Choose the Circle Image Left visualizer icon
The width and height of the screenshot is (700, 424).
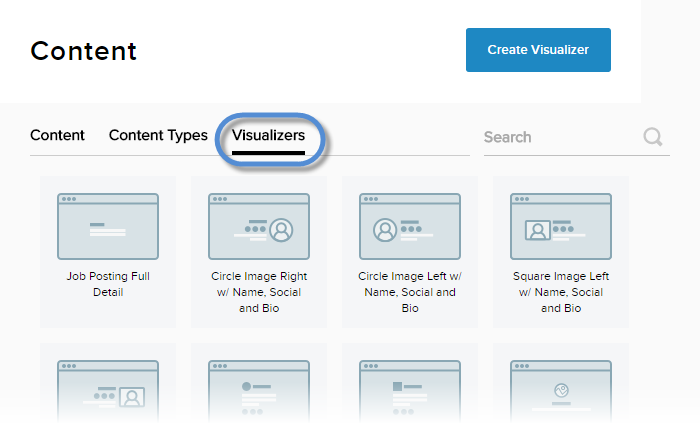[410, 227]
